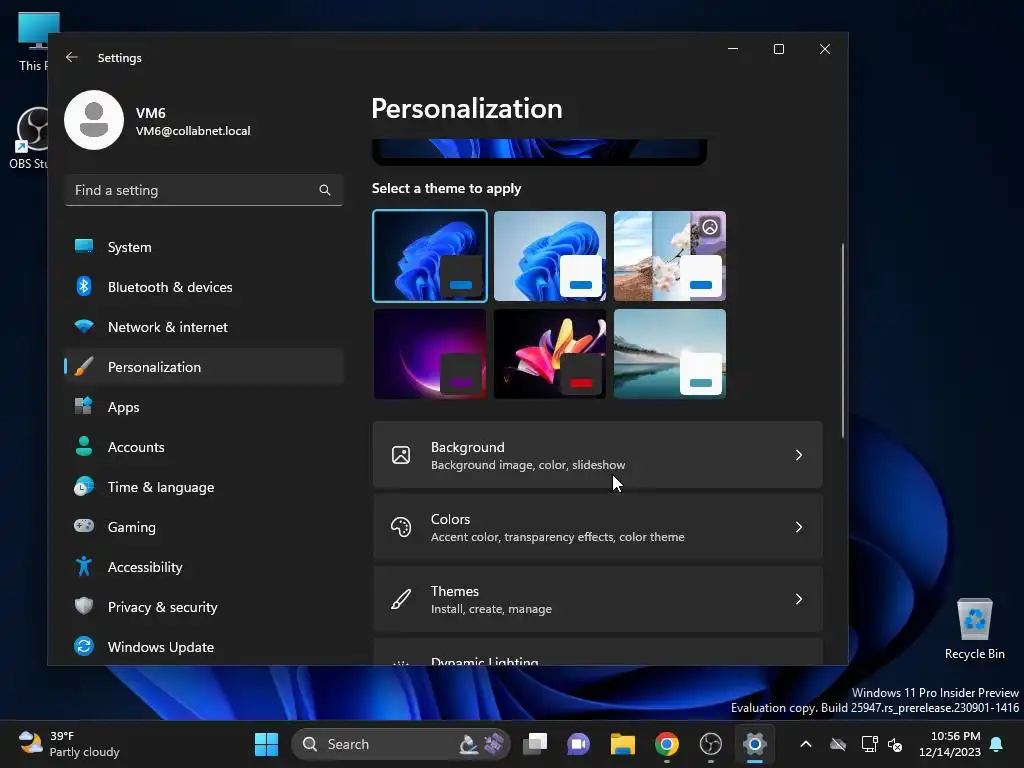Click the Windows Update refresh icon
Image resolution: width=1024 pixels, height=768 pixels.
[84, 647]
